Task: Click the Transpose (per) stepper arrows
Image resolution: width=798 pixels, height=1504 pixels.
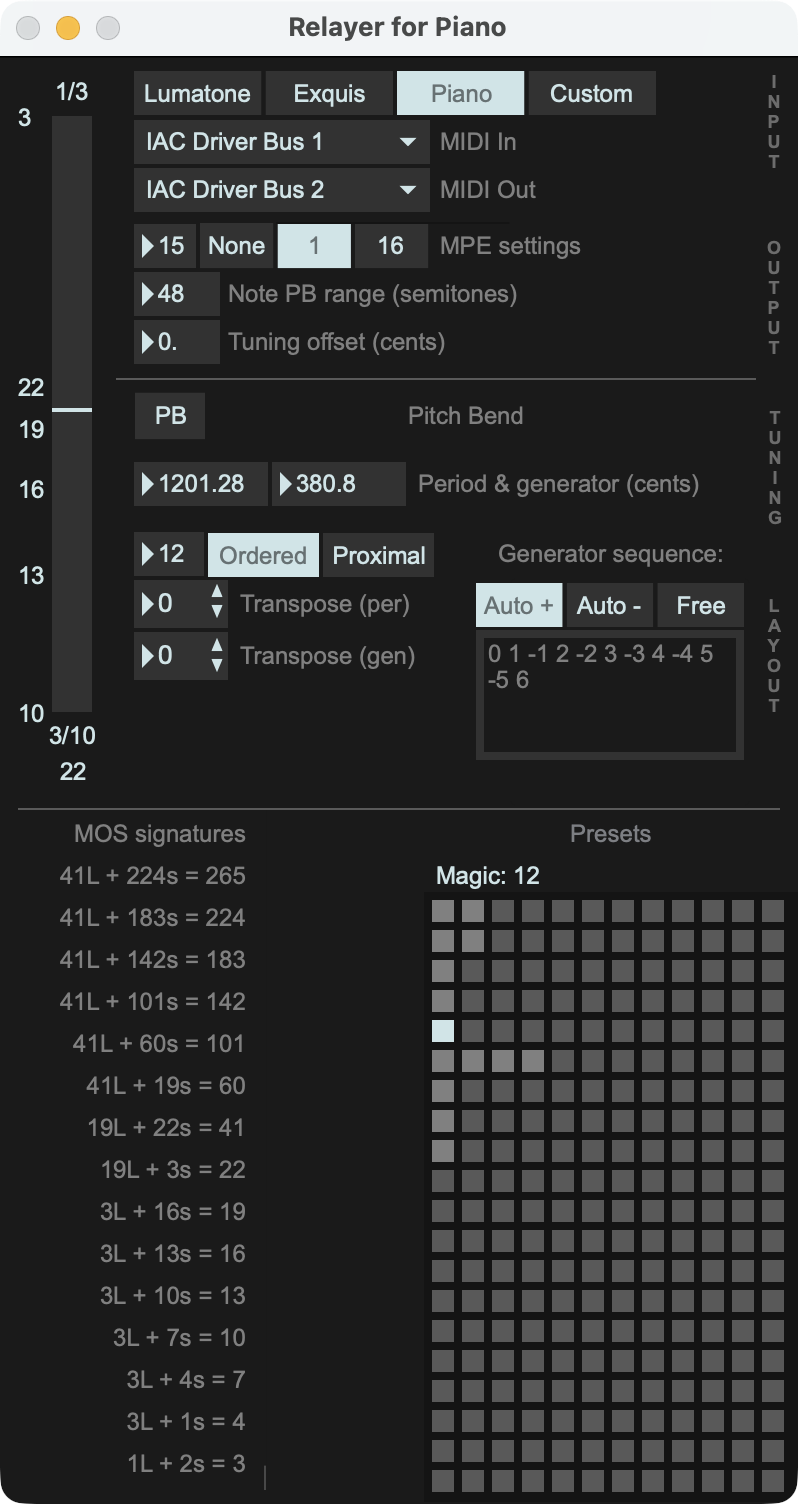Action: pyautogui.click(x=217, y=604)
